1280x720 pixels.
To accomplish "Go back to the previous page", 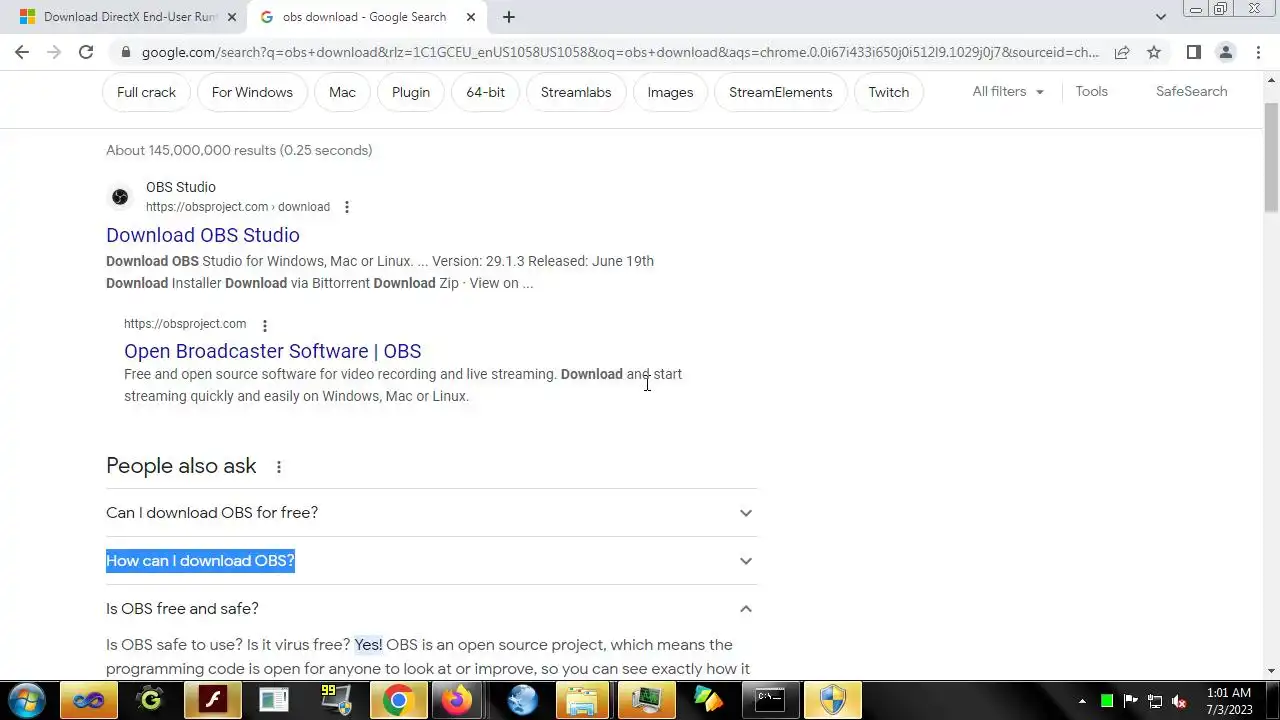I will coord(22,52).
